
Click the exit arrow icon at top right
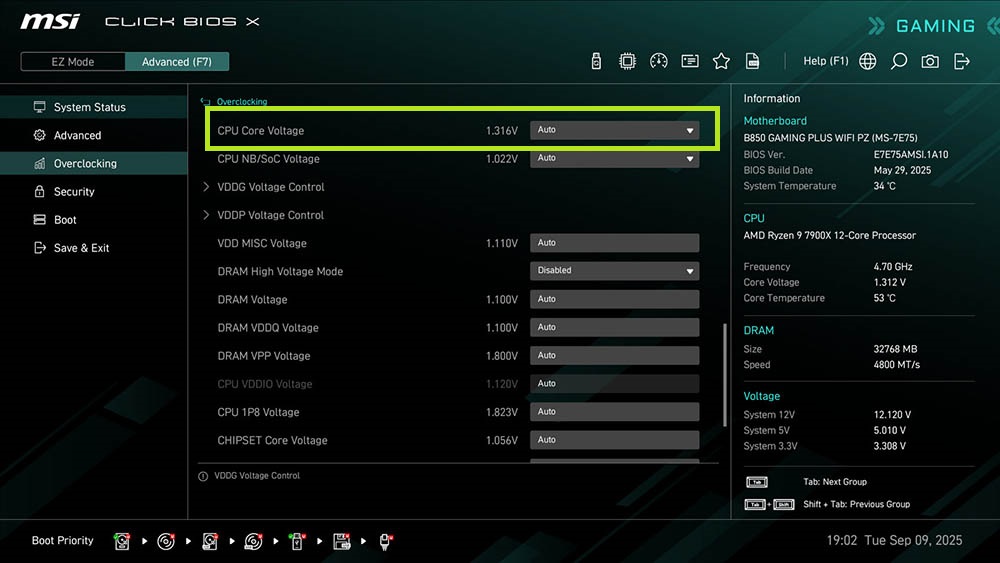coord(962,61)
